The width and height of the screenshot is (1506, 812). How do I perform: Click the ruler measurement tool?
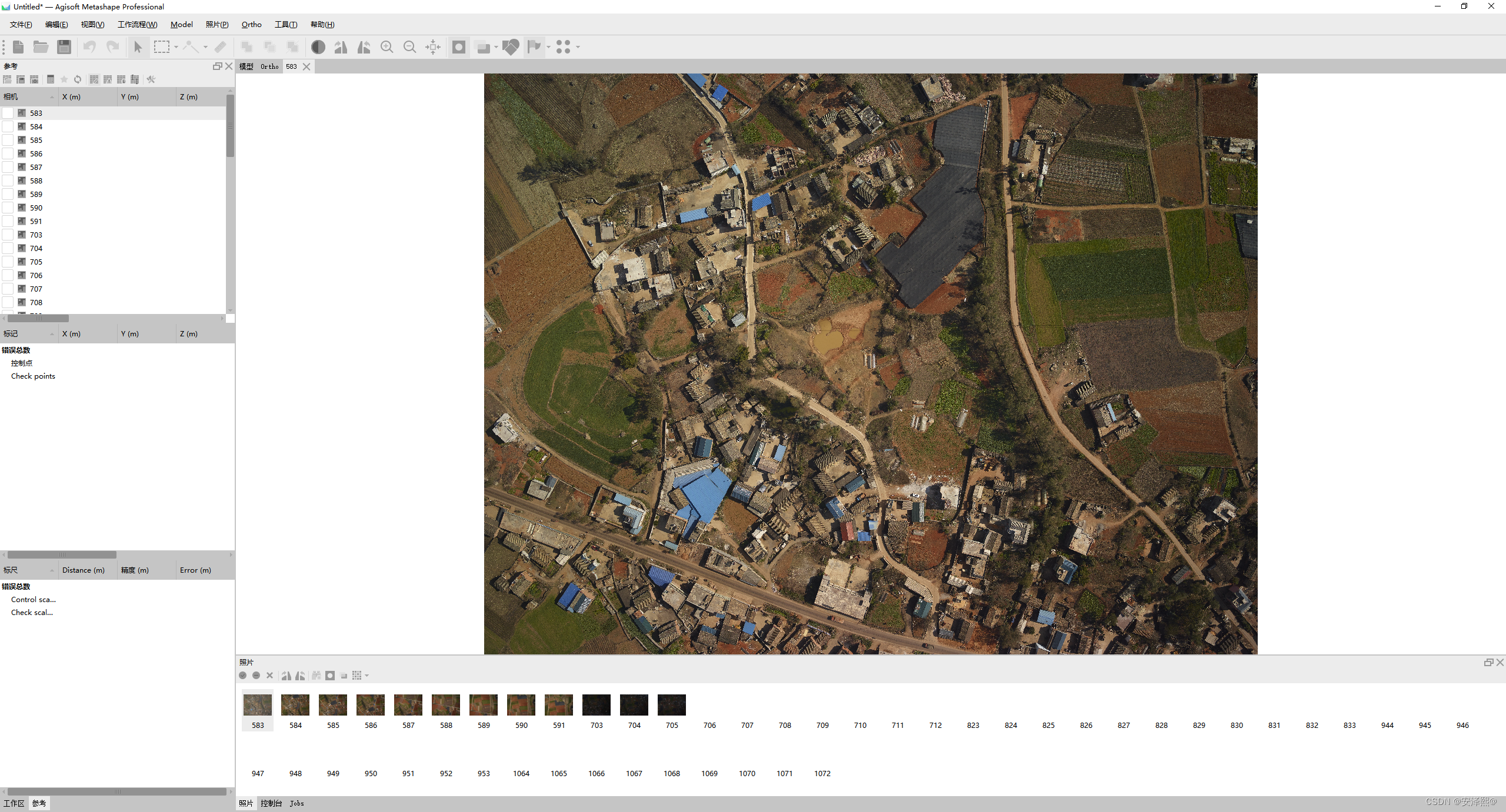[x=221, y=47]
